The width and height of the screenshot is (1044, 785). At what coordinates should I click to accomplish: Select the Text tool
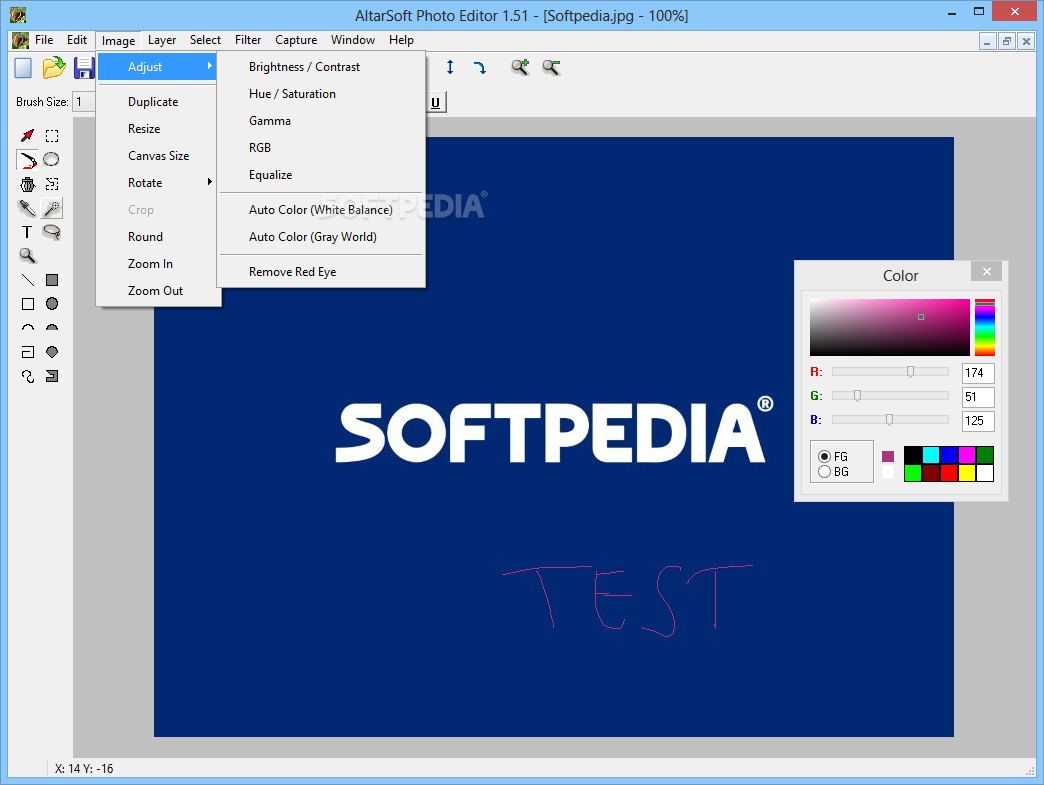(27, 232)
